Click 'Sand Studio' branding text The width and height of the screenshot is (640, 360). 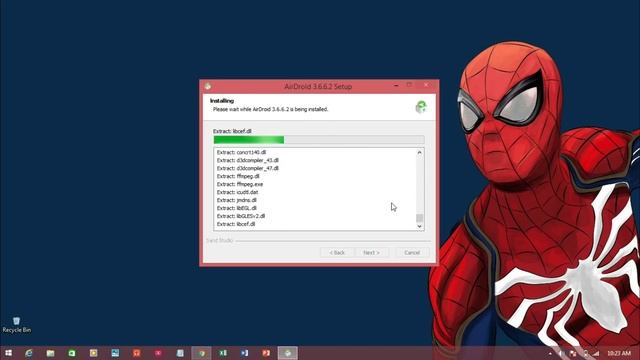point(220,240)
